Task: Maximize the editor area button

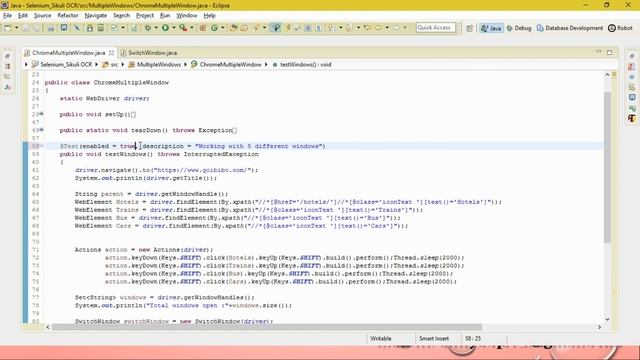Action: [609, 52]
